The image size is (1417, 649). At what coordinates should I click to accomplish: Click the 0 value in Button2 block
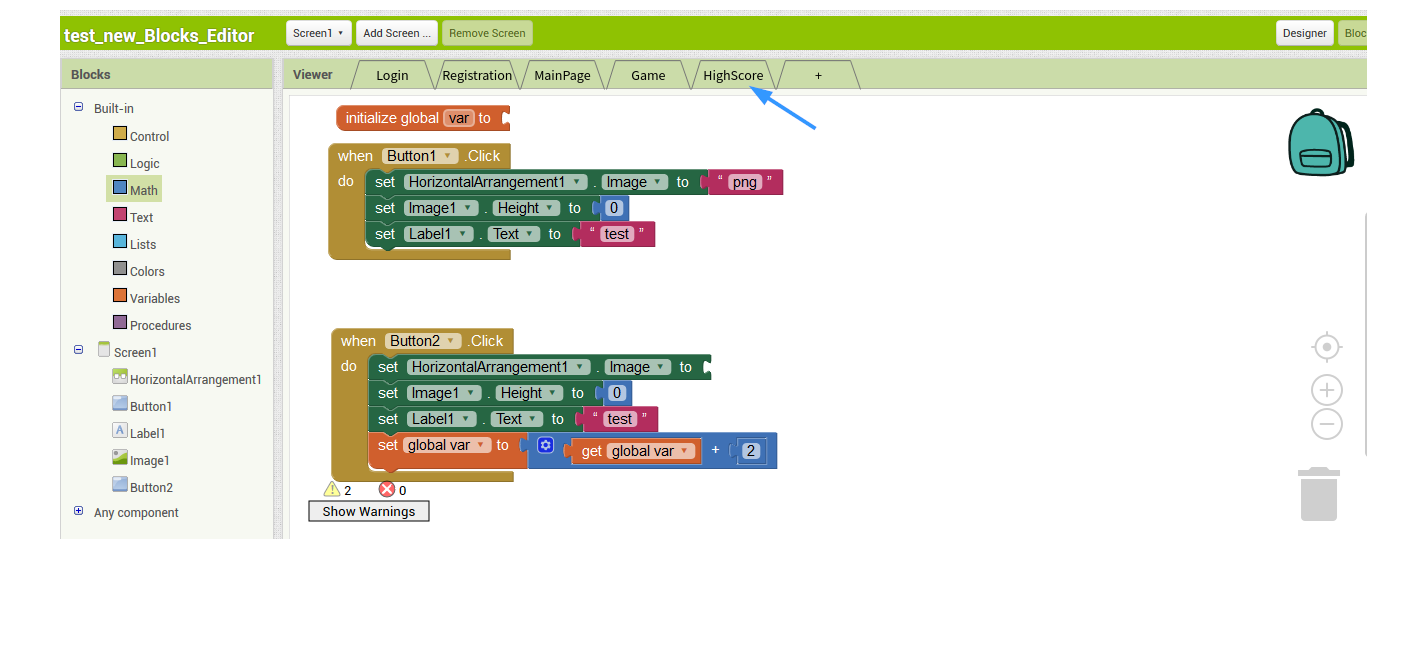pos(616,393)
